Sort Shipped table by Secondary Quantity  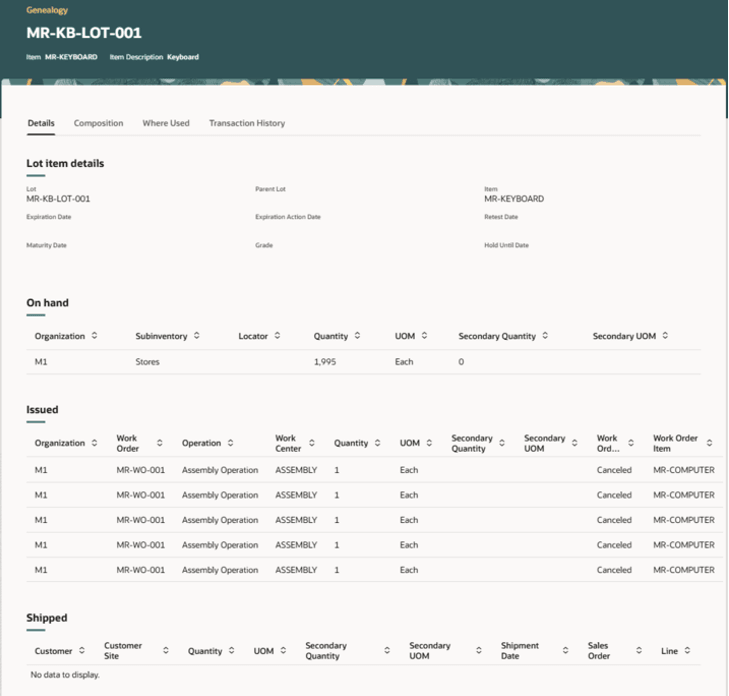[x=387, y=650]
